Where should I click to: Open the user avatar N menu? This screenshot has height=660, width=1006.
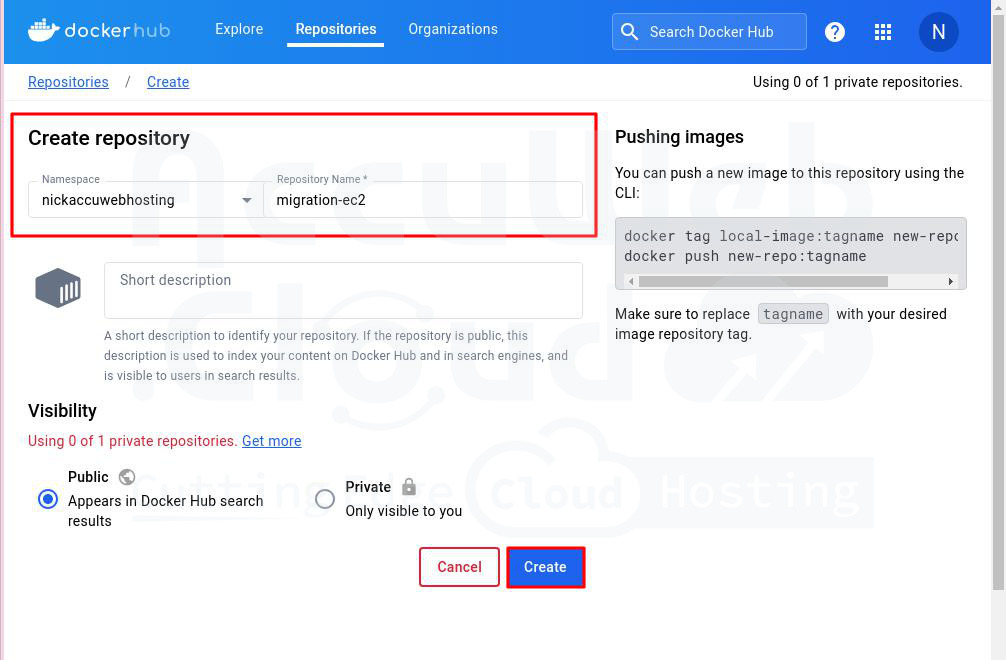coord(938,32)
